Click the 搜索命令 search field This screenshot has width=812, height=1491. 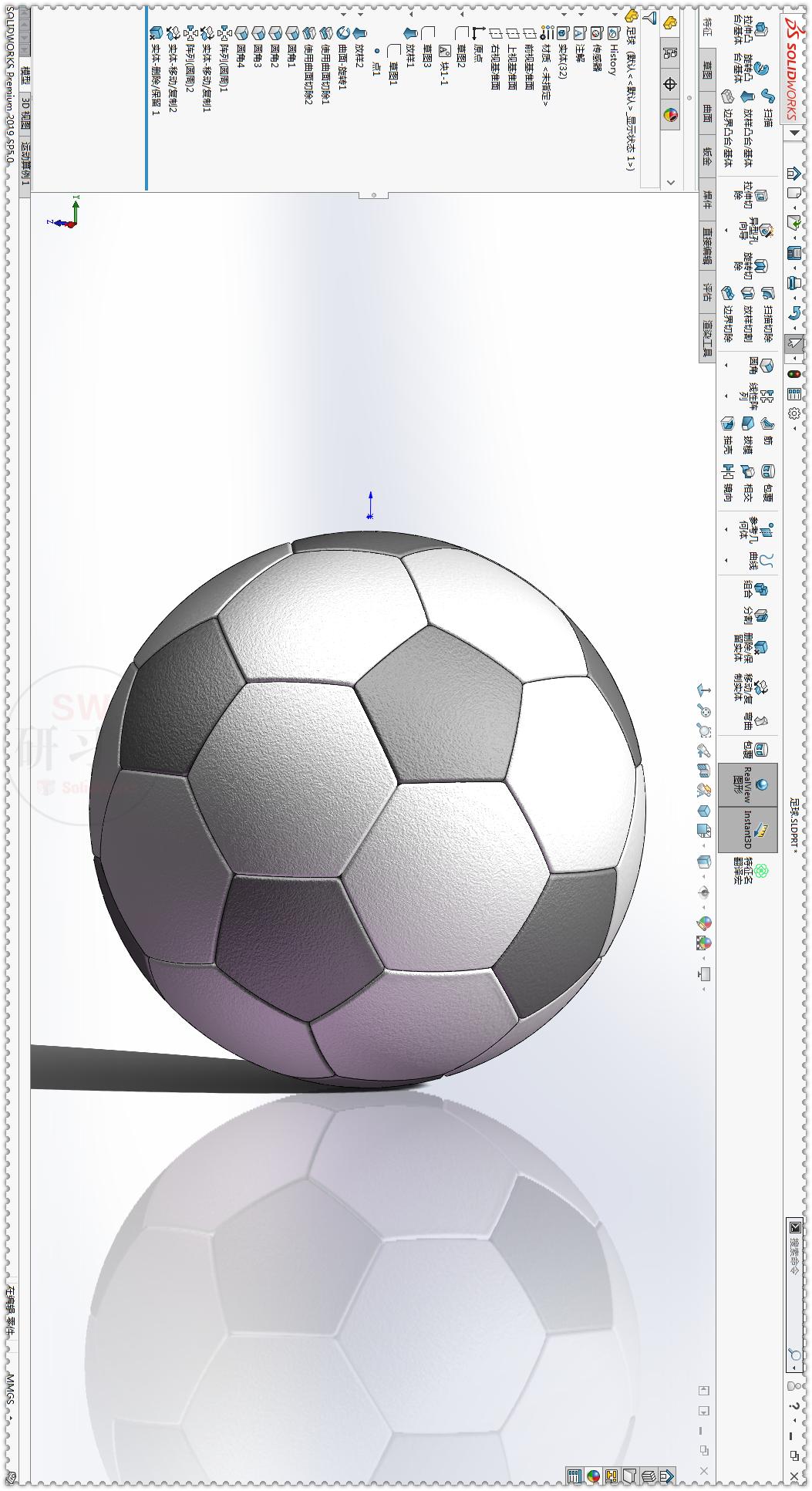[x=794, y=1294]
